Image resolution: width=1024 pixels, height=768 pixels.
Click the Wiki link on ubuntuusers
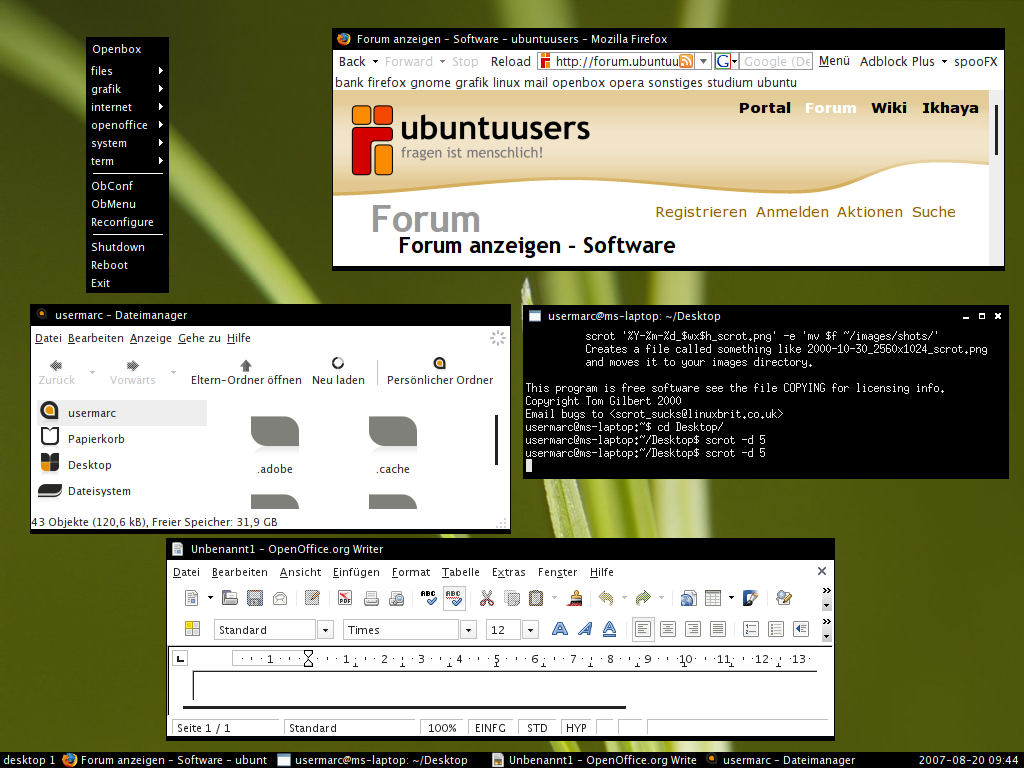point(888,108)
